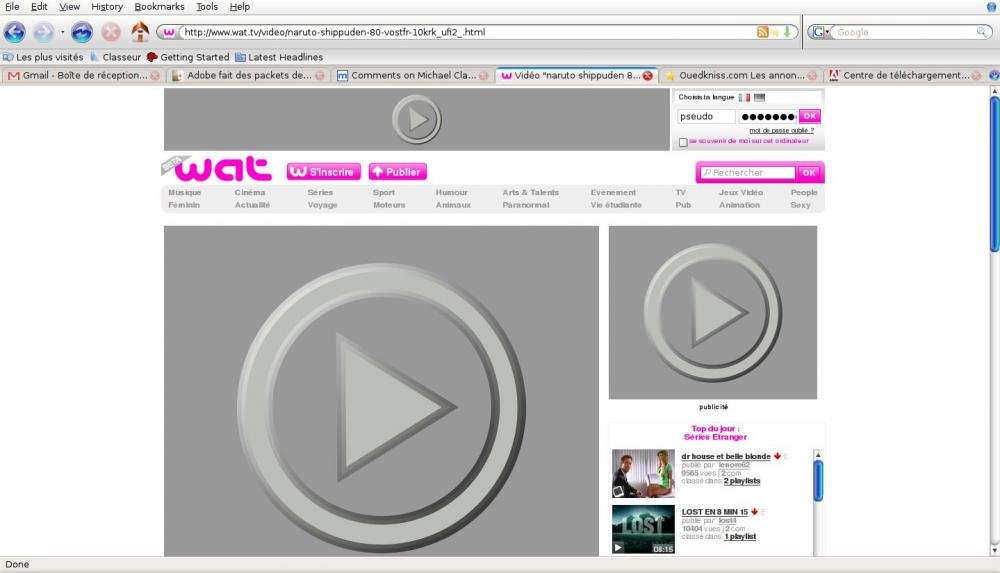This screenshot has width=1000, height=573.
Task: Click the S'inscrire button
Action: 323,172
